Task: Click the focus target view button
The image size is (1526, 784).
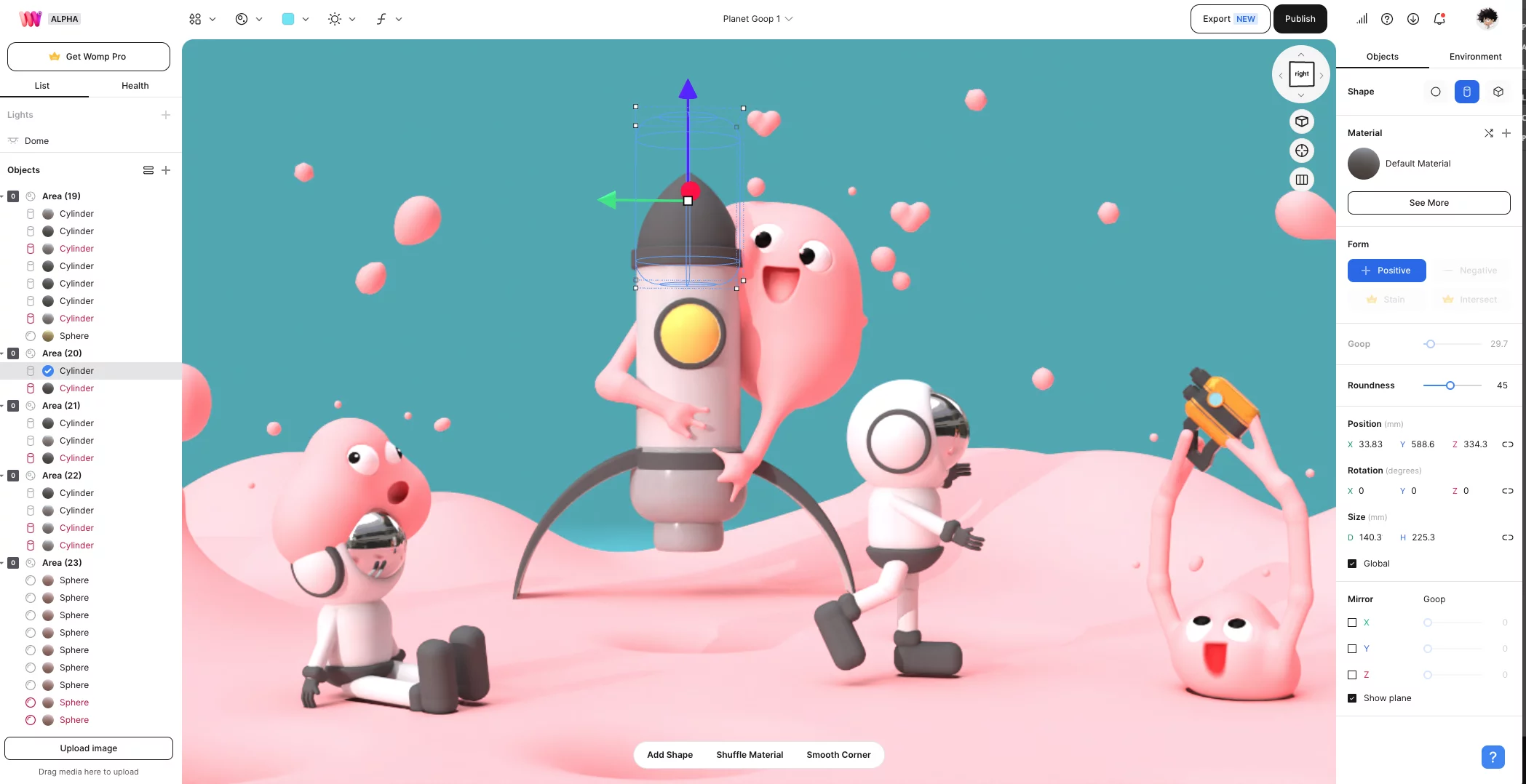Action: click(1302, 151)
